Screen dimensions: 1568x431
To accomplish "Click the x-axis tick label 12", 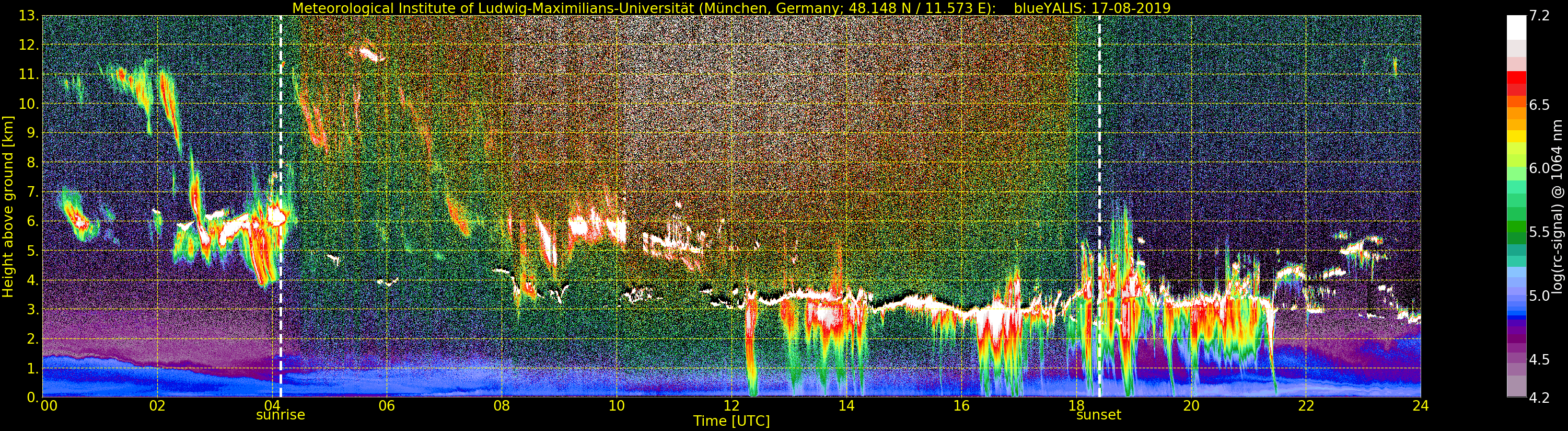I will [731, 405].
